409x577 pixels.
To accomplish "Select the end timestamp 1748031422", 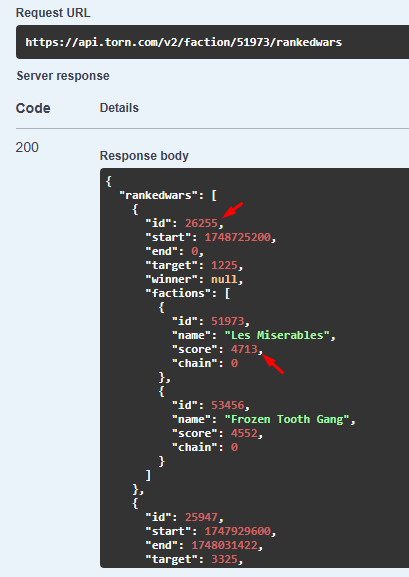I will point(225,545).
